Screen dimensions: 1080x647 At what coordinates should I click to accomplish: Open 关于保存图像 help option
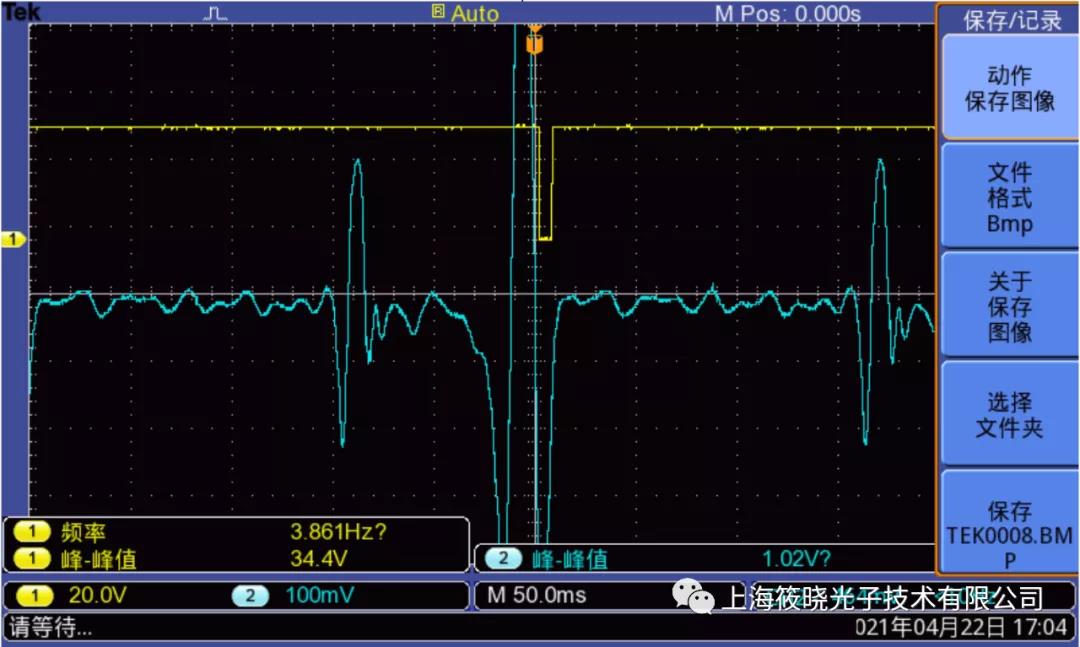[1008, 306]
